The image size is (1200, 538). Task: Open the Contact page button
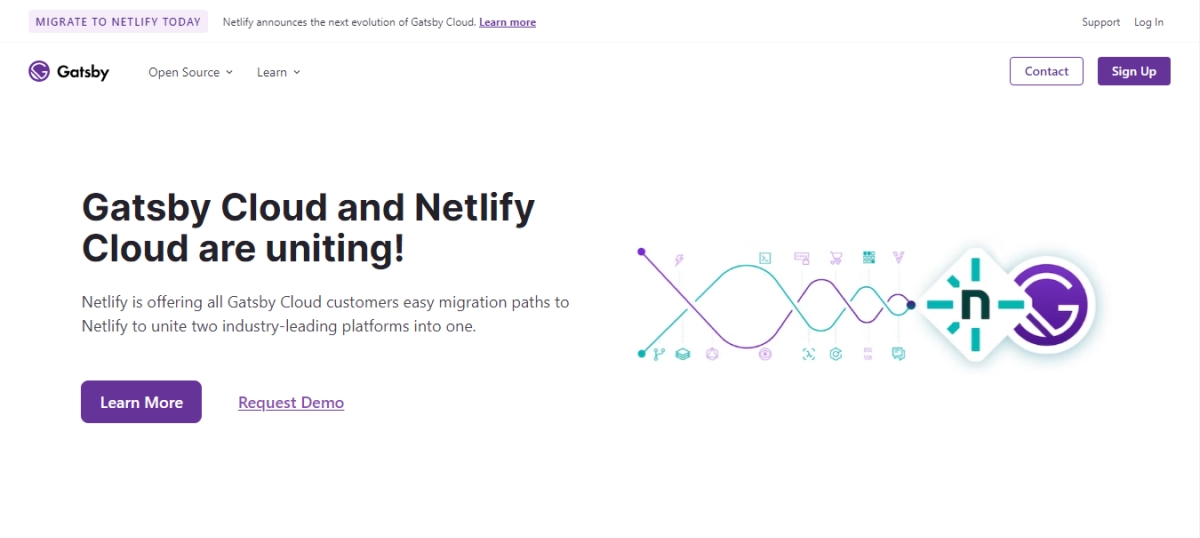click(1046, 71)
